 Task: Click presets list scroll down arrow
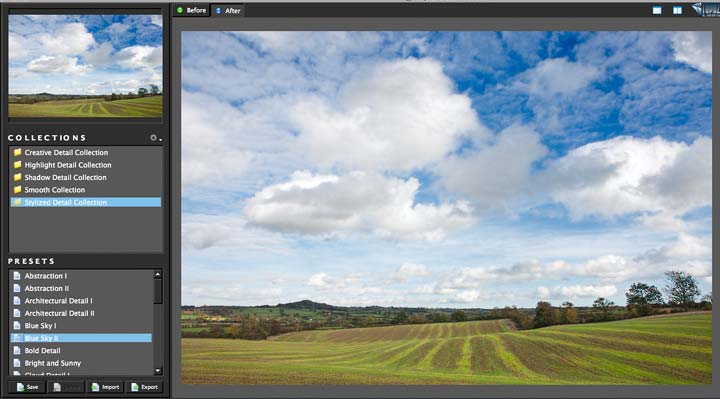[158, 371]
